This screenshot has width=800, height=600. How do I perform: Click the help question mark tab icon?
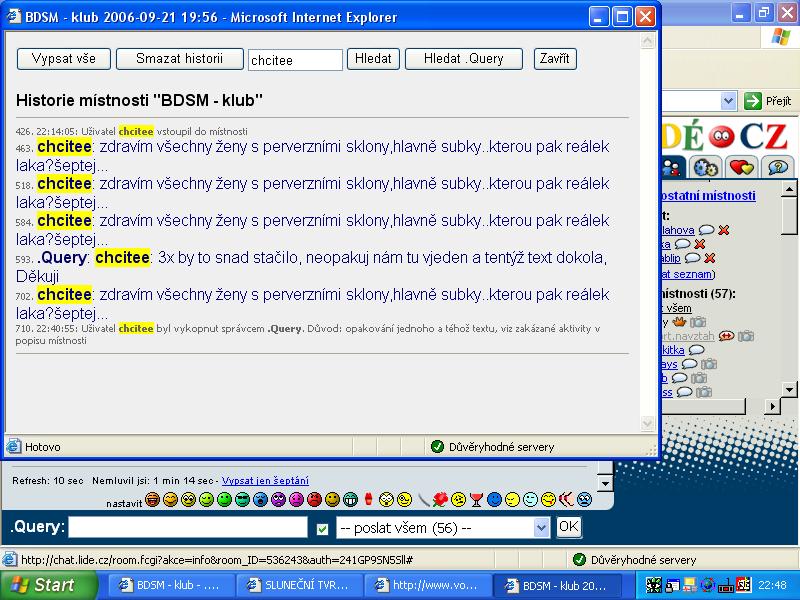(x=776, y=167)
